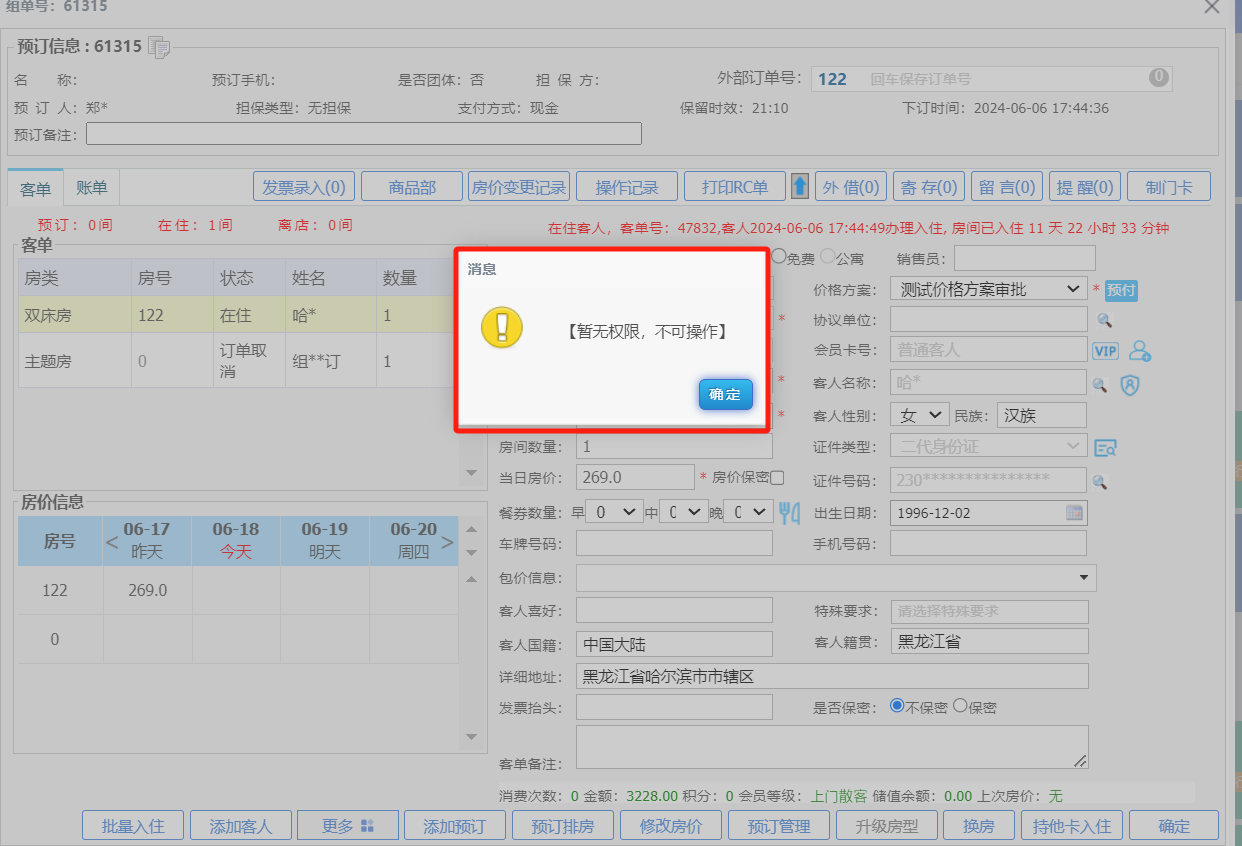Open 发票录入(0)
This screenshot has width=1242, height=846.
(304, 187)
